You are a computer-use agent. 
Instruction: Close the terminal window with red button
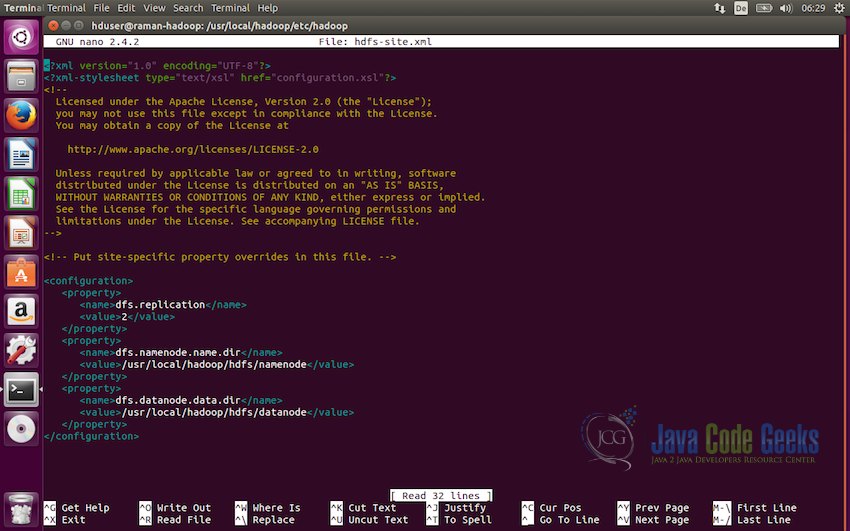[x=53, y=25]
